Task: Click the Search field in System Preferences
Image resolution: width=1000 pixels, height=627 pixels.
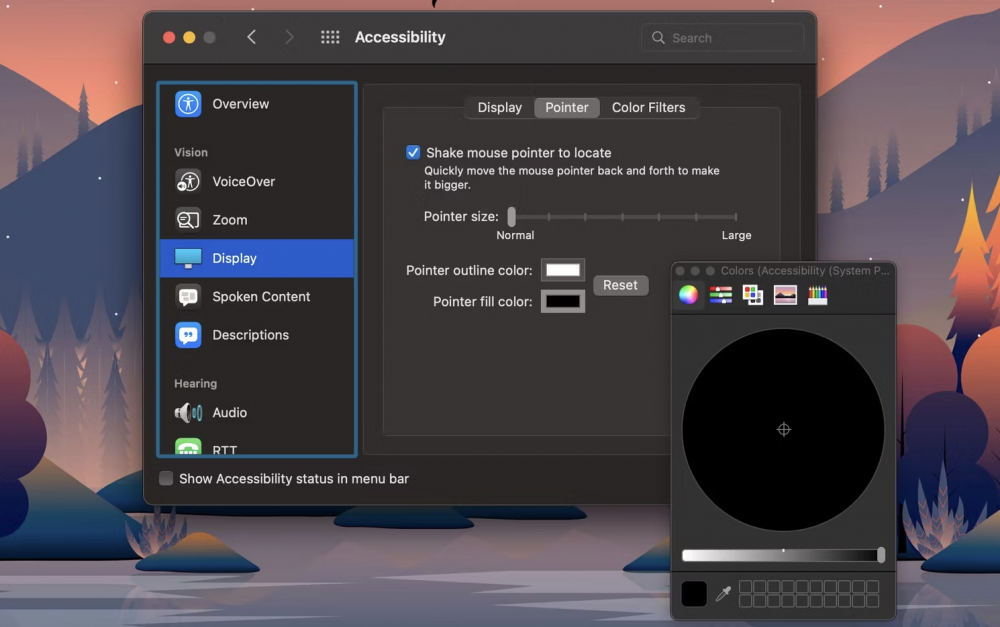Action: 723,38
